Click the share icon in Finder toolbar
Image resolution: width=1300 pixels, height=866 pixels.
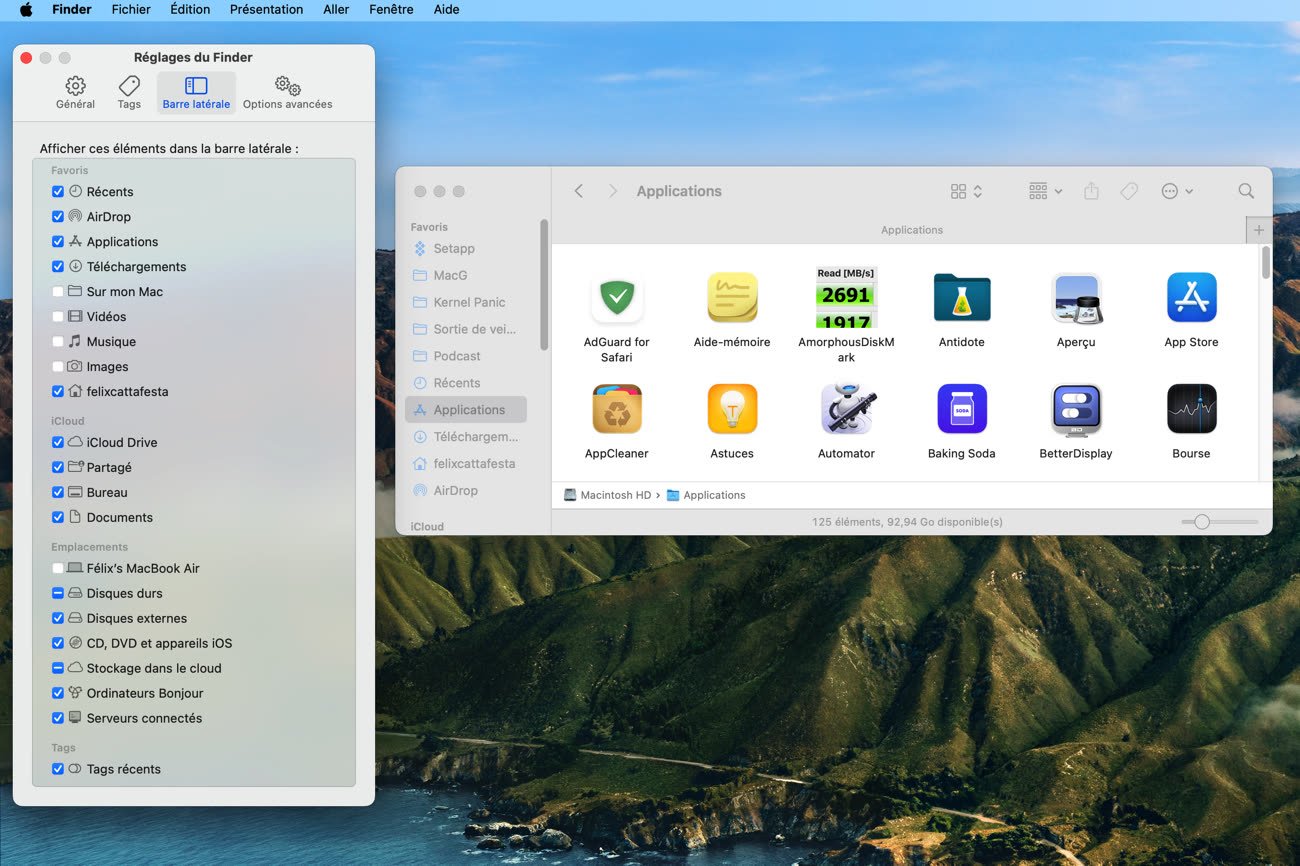(1091, 191)
